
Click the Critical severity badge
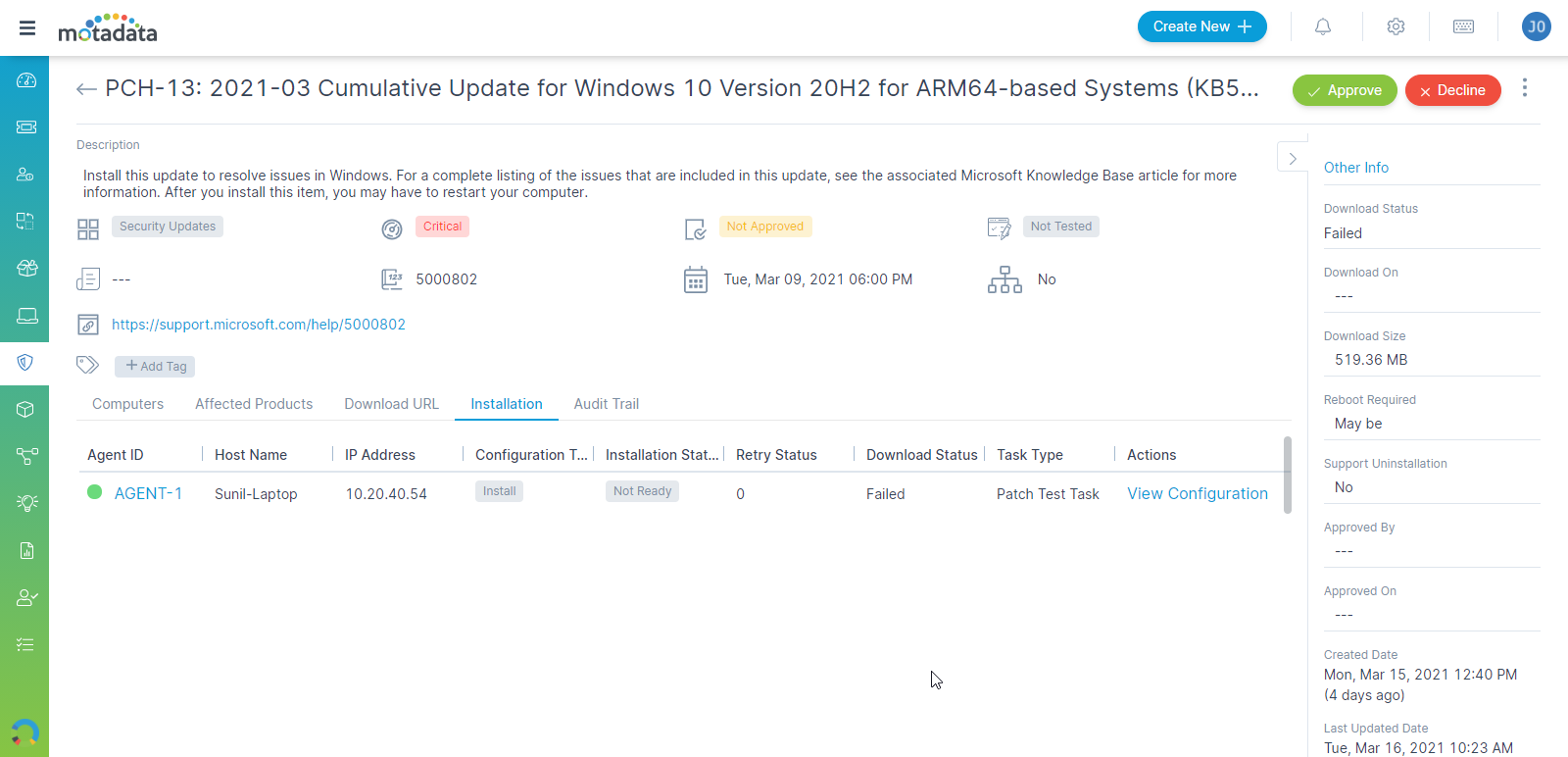tap(442, 227)
